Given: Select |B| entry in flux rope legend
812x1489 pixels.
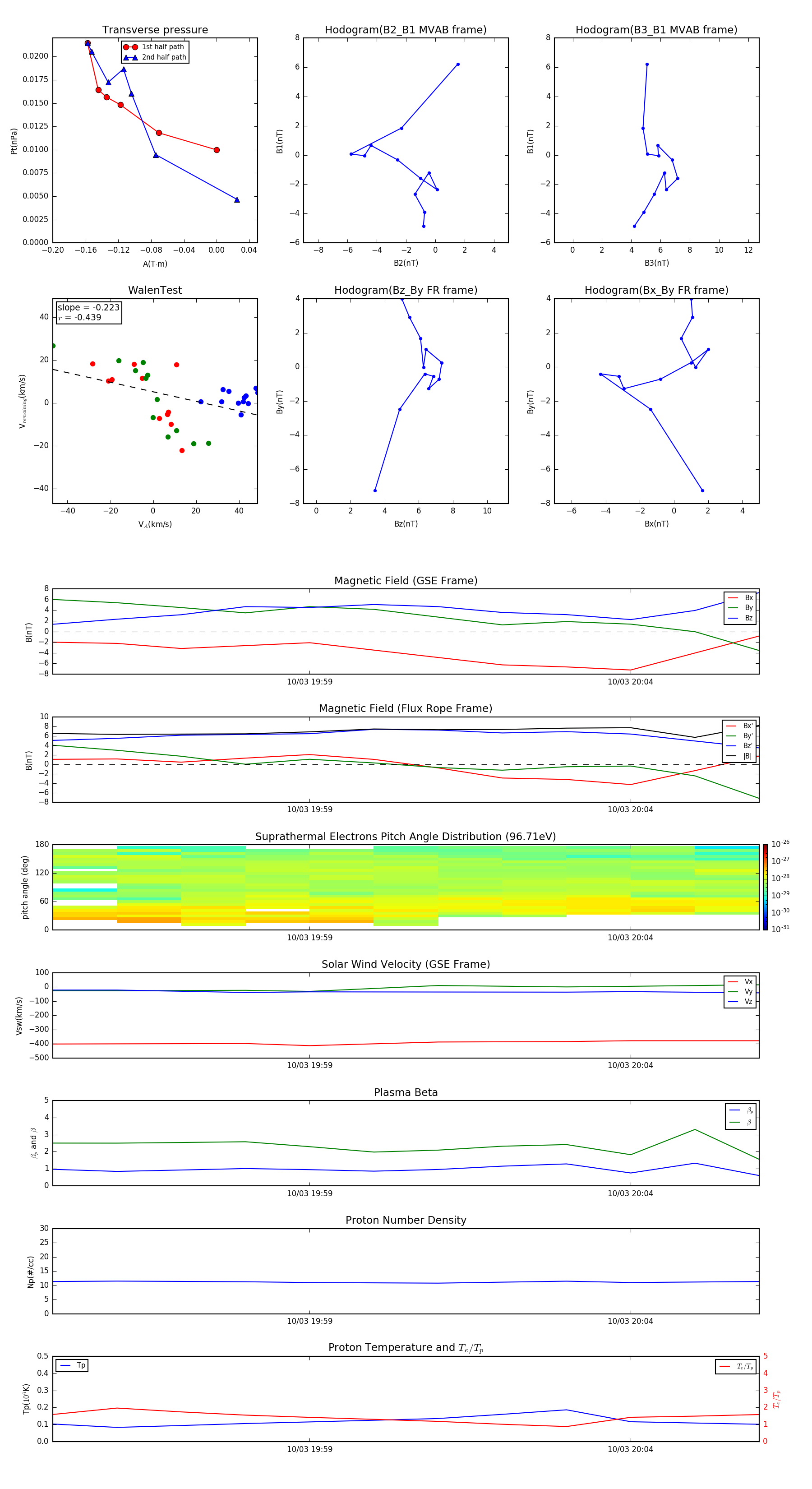Looking at the screenshot, I should pyautogui.click(x=740, y=756).
